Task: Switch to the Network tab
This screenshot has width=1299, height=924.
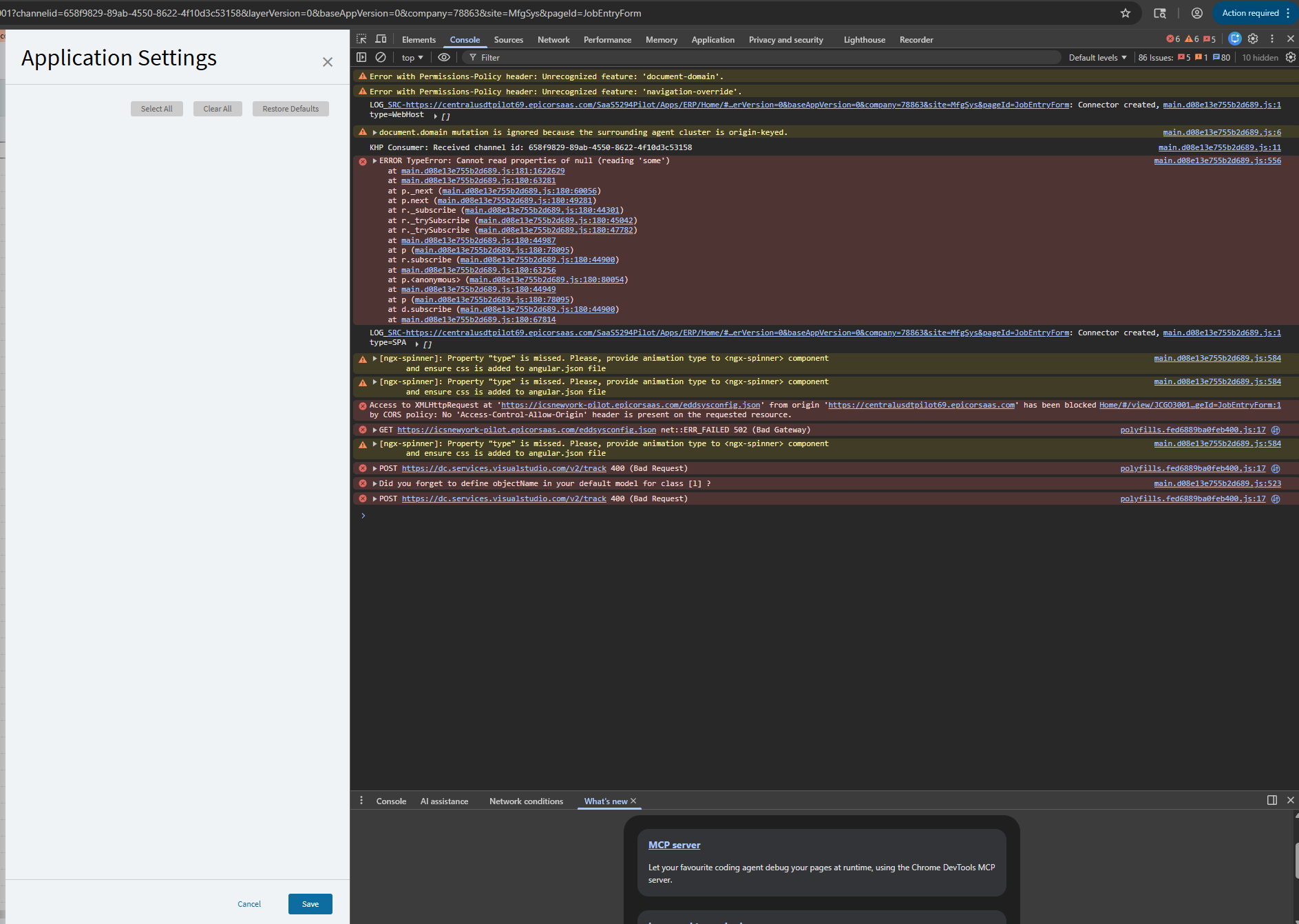Action: point(553,40)
